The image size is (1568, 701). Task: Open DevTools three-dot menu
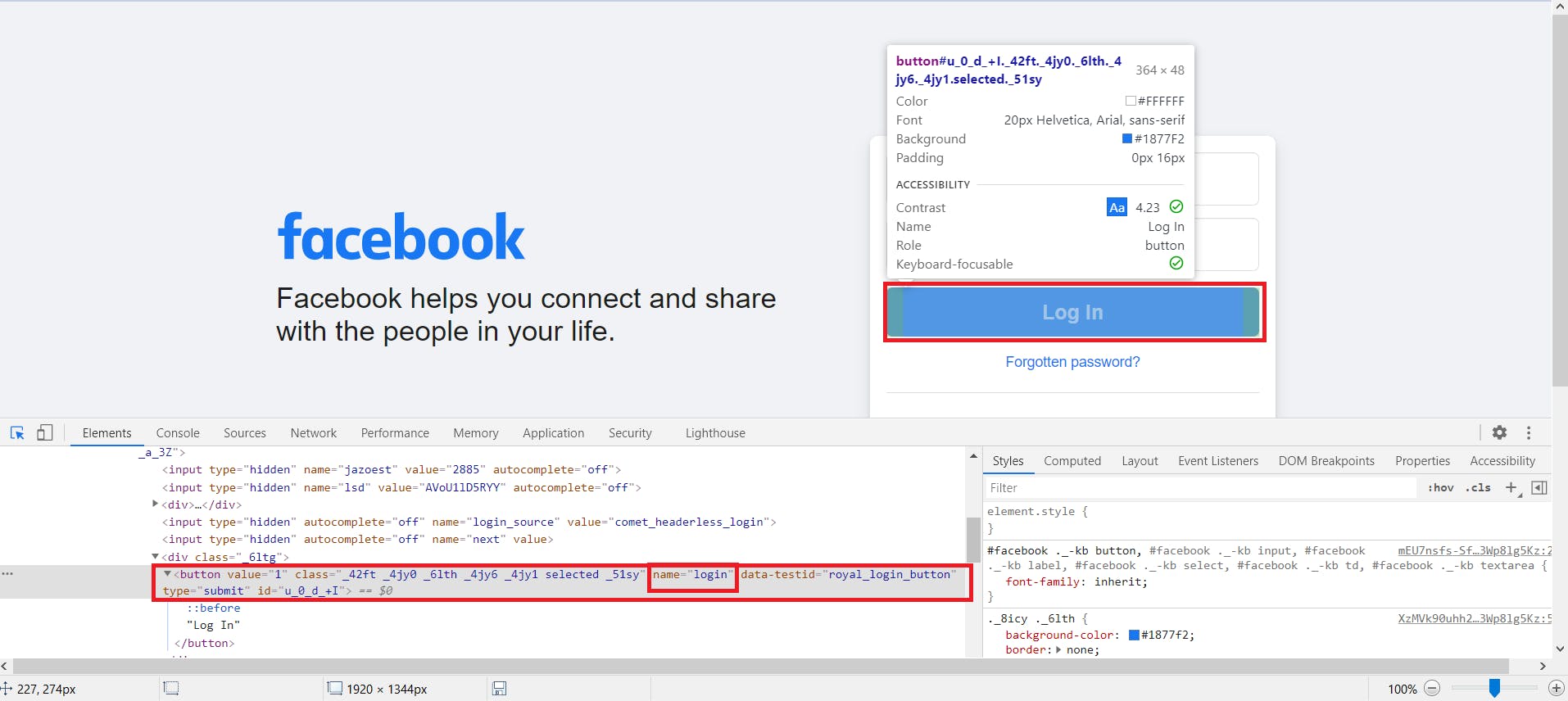[x=1529, y=432]
